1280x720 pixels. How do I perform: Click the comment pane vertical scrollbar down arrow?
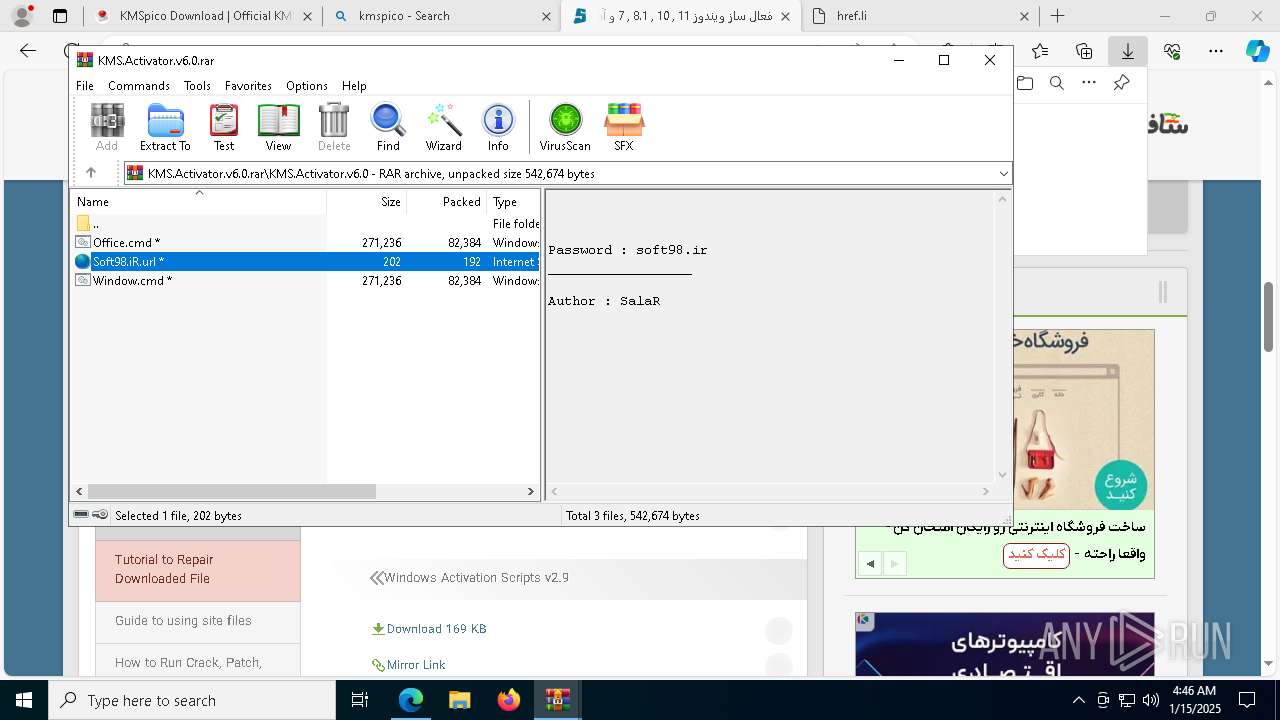(1002, 475)
